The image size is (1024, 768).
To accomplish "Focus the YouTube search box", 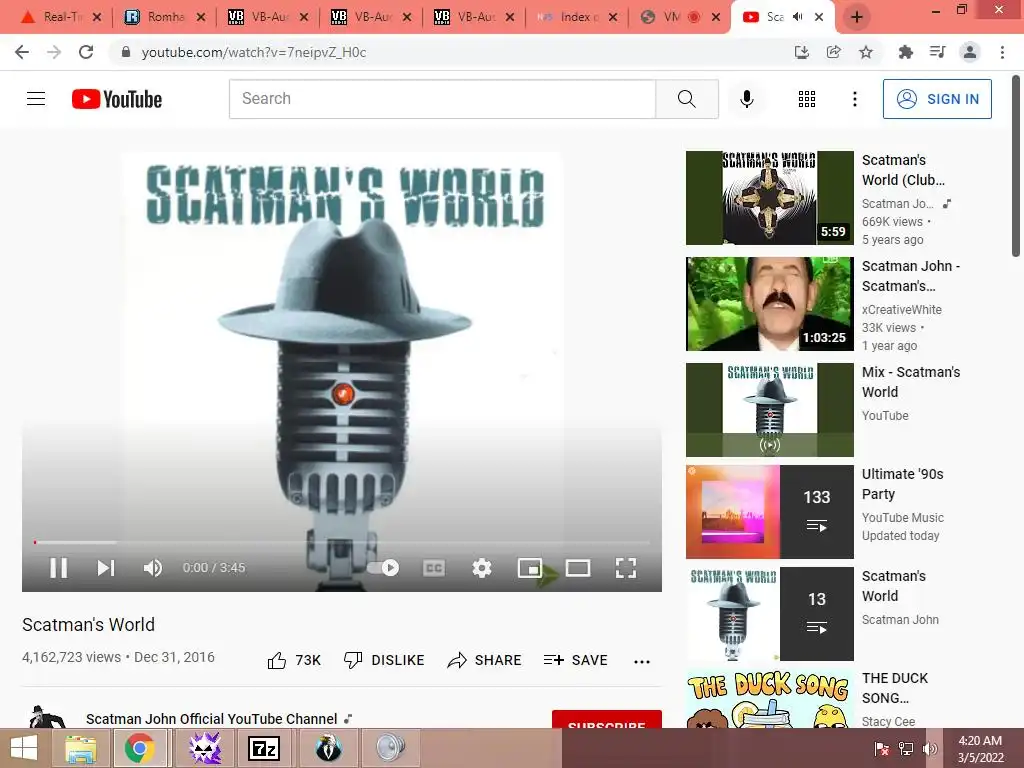I will 442,99.
